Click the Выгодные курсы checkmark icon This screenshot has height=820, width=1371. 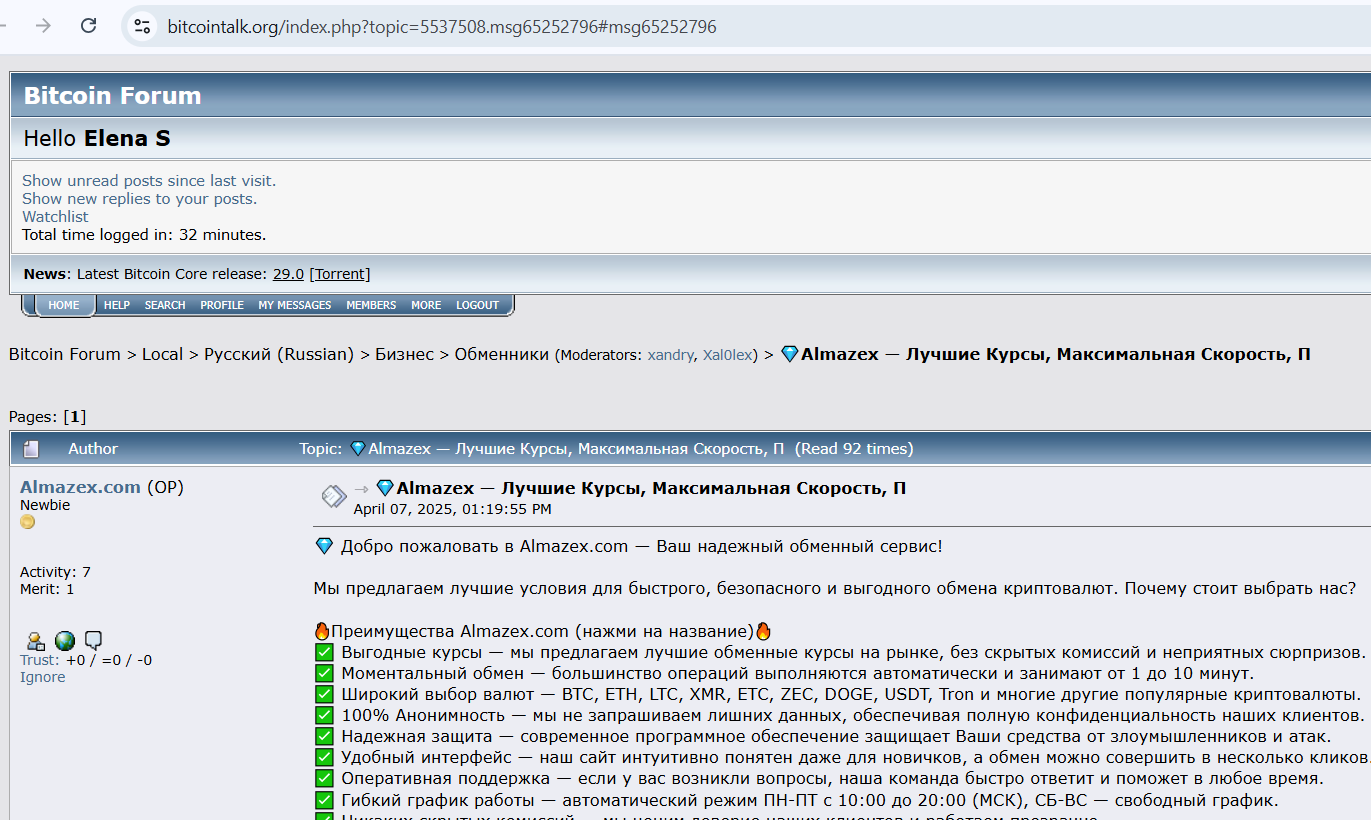[324, 652]
